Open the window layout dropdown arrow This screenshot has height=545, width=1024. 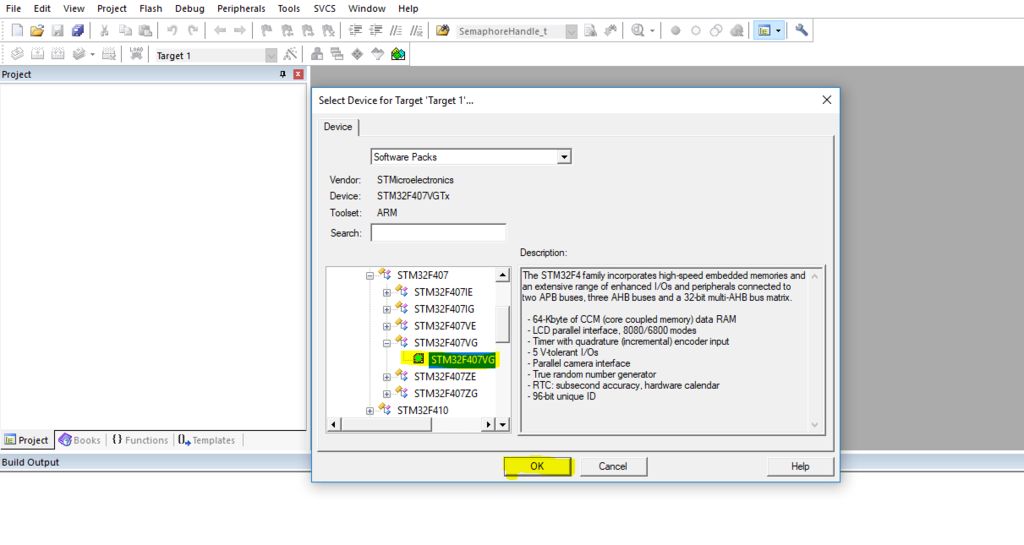coord(778,31)
